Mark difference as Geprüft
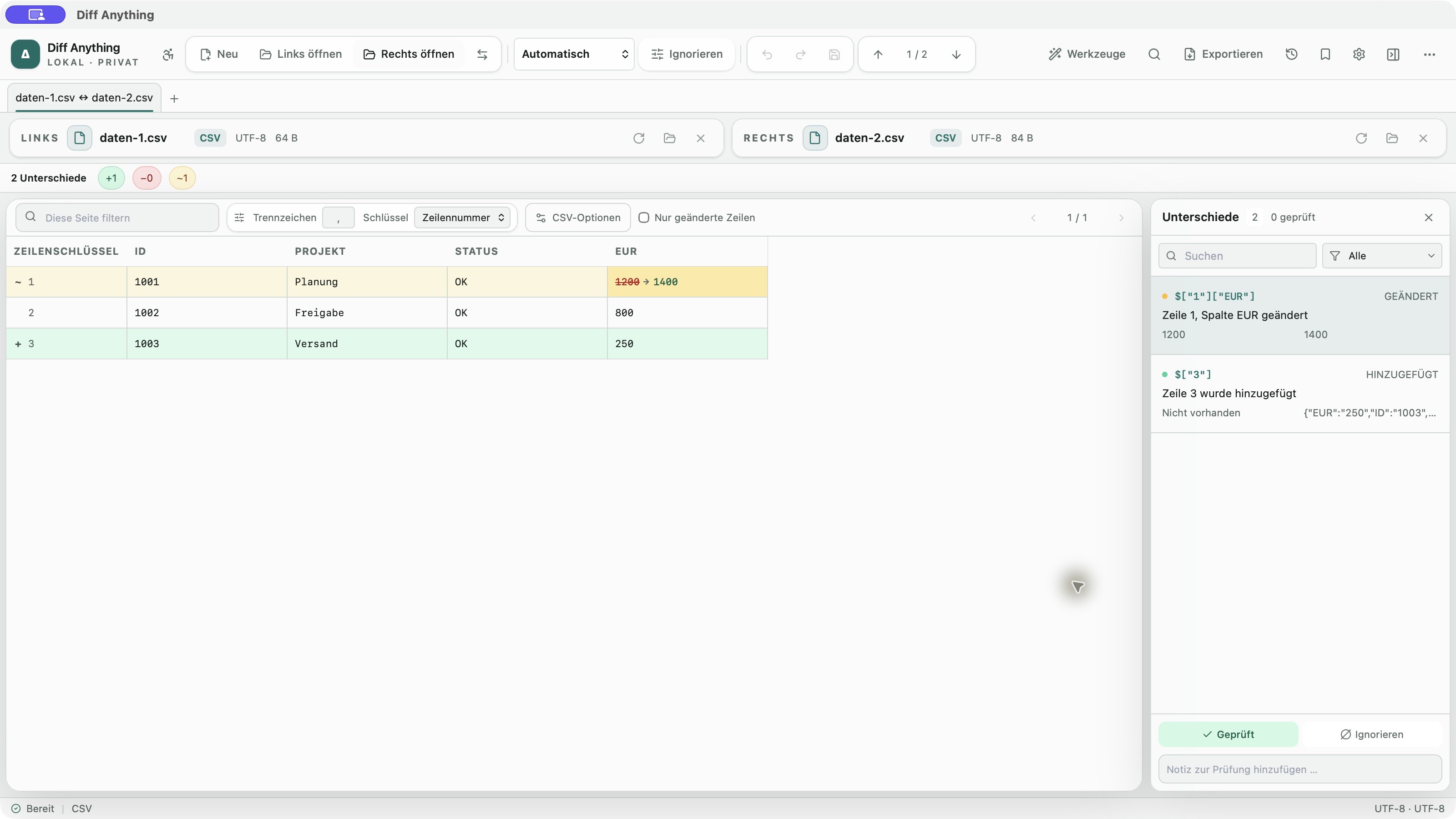 1228,734
